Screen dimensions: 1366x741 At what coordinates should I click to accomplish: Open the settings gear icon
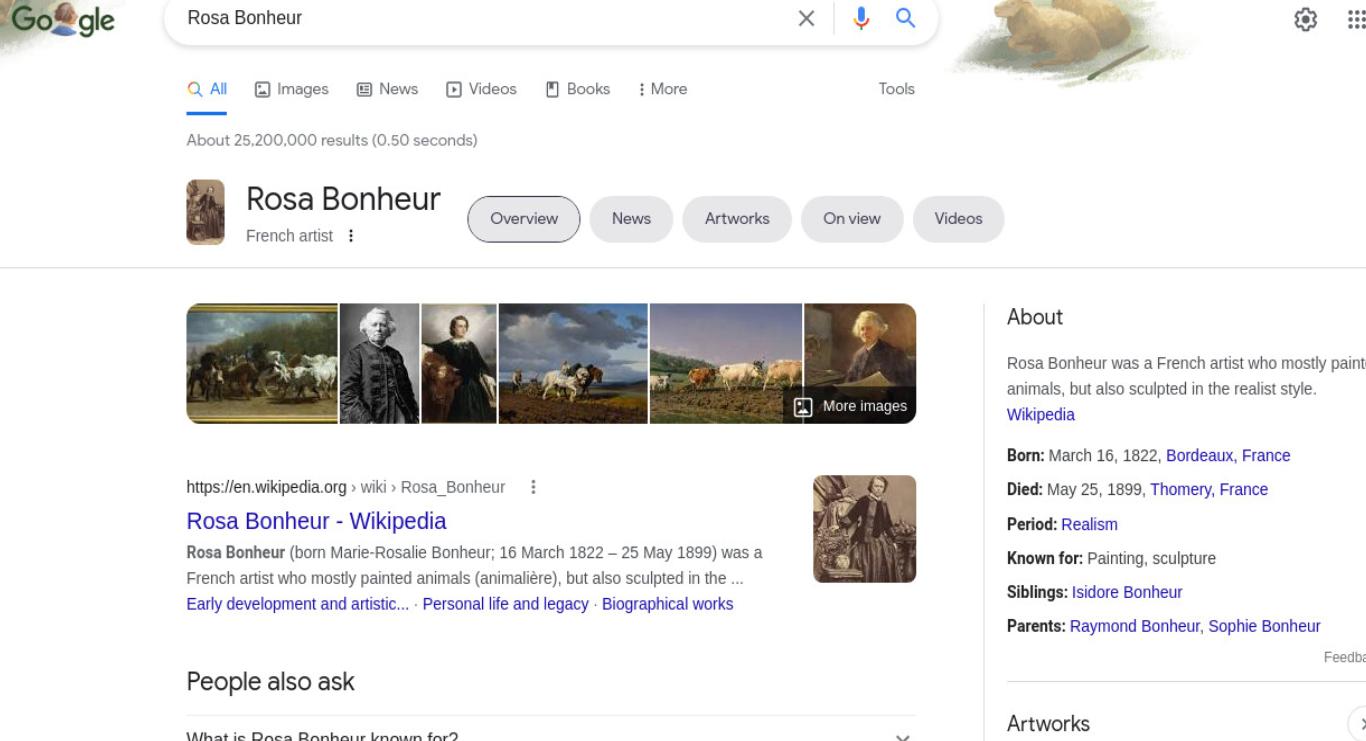(1305, 19)
